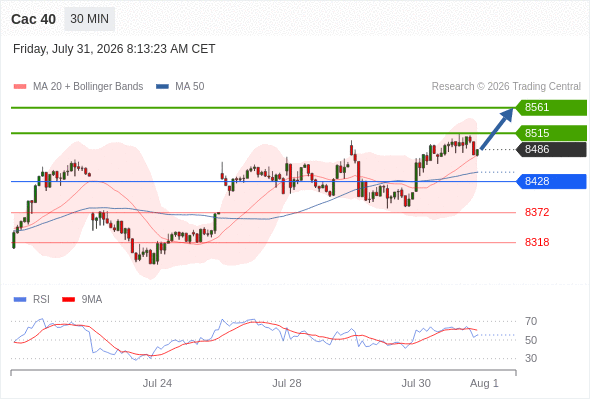
Task: Click the Jul 30 date axis label
Action: 416,383
